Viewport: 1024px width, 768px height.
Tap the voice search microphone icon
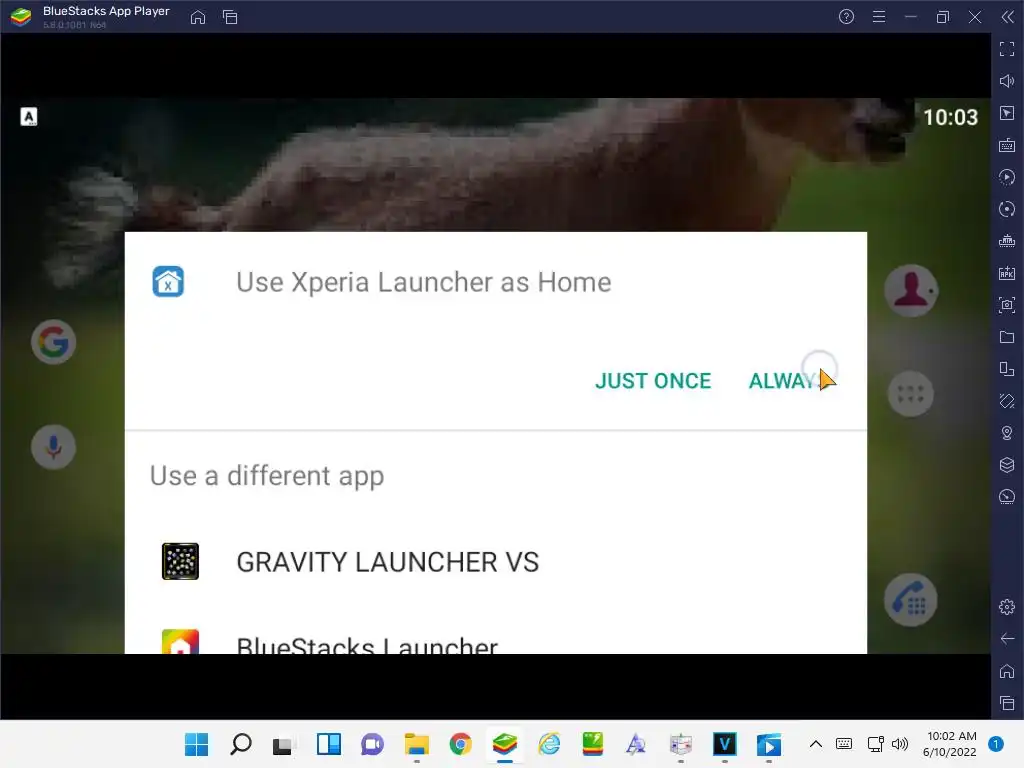[x=54, y=447]
